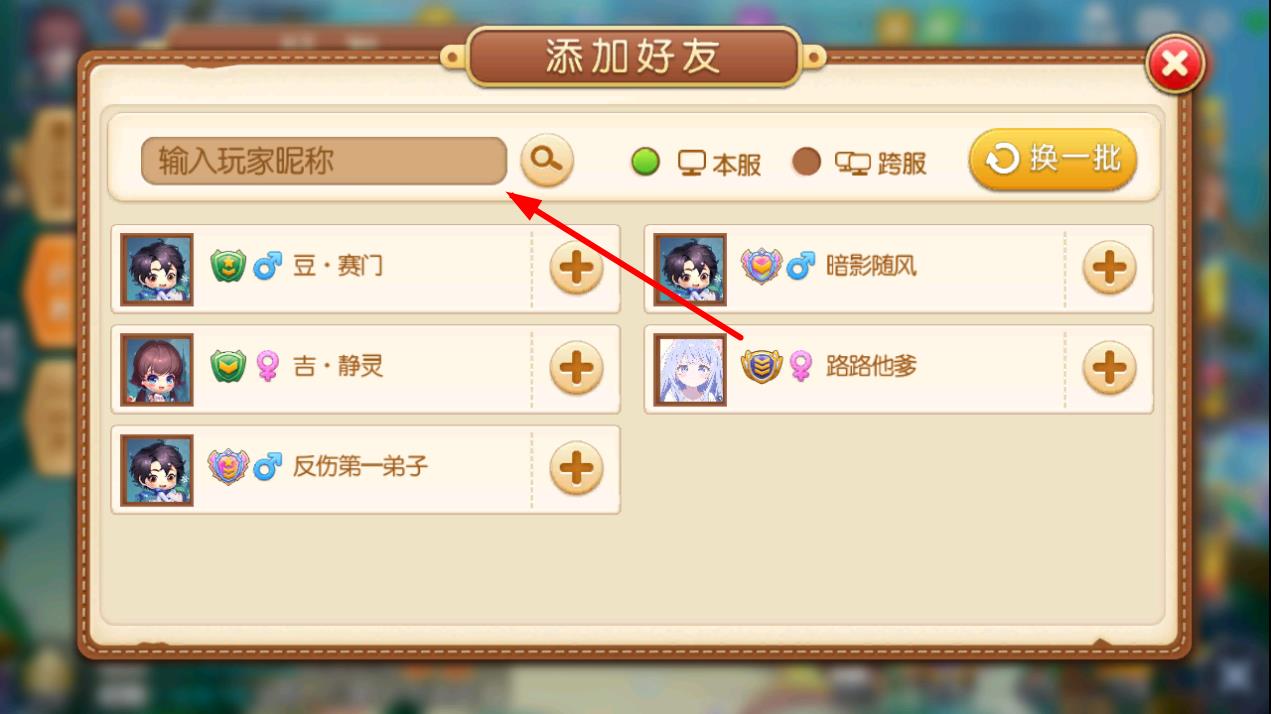1271x714 pixels.
Task: Add 路路他爹 with plus icon
Action: (x=1110, y=368)
